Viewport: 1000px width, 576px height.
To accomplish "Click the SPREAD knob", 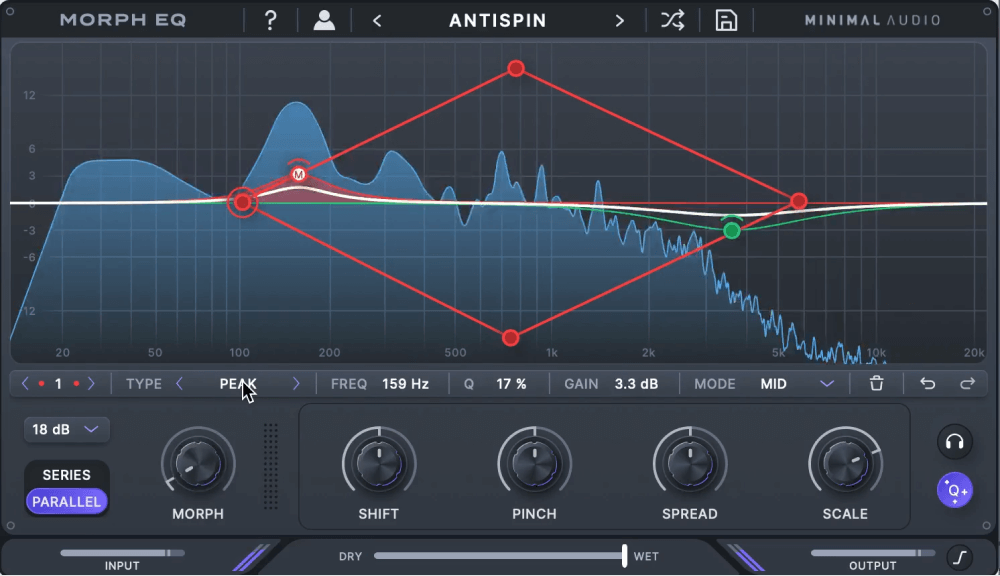I will 689,464.
